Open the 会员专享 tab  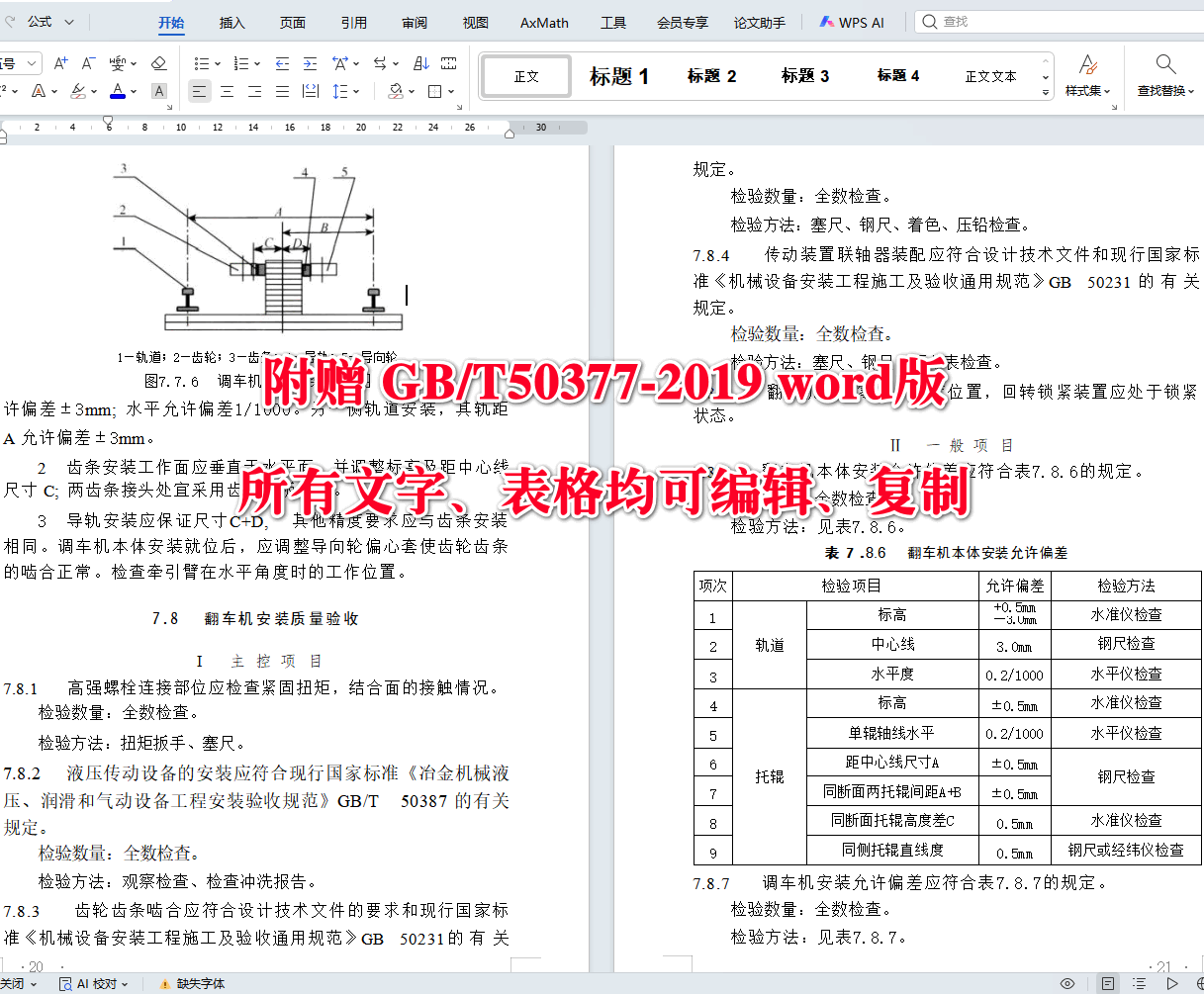pyautogui.click(x=683, y=22)
